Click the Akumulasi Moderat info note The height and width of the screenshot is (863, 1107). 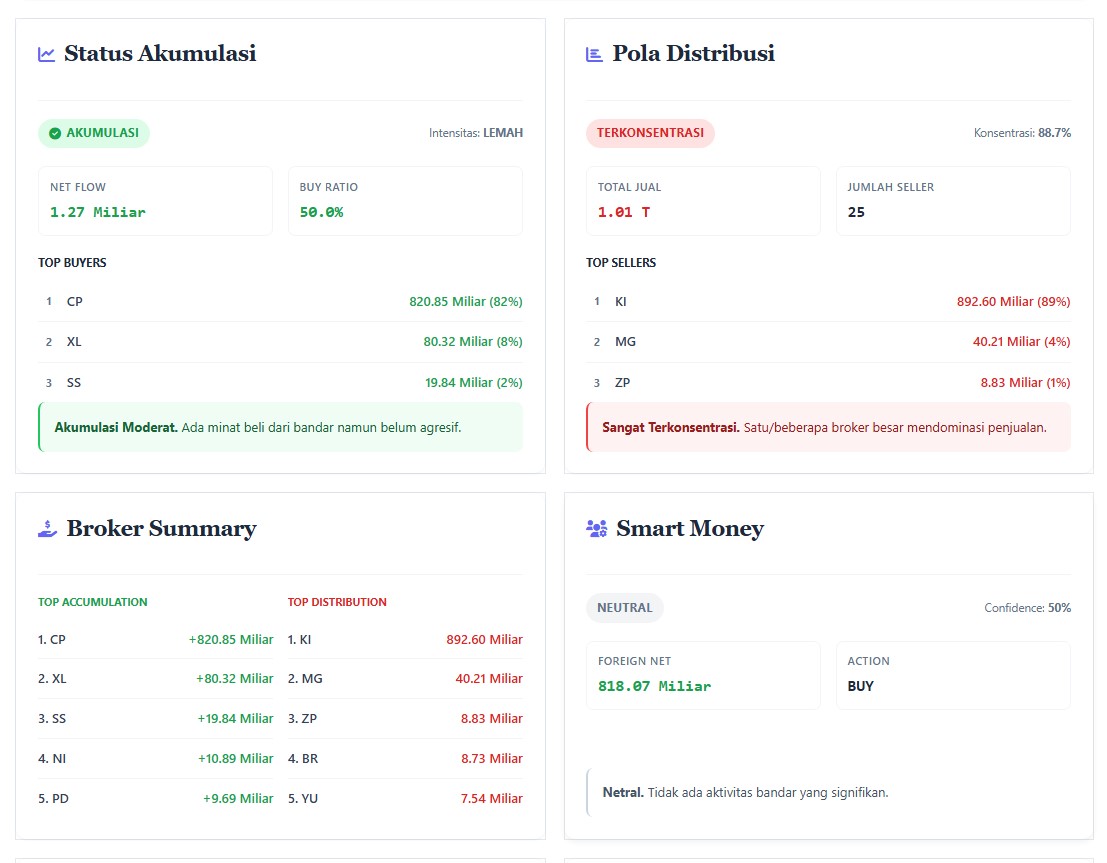(x=280, y=427)
